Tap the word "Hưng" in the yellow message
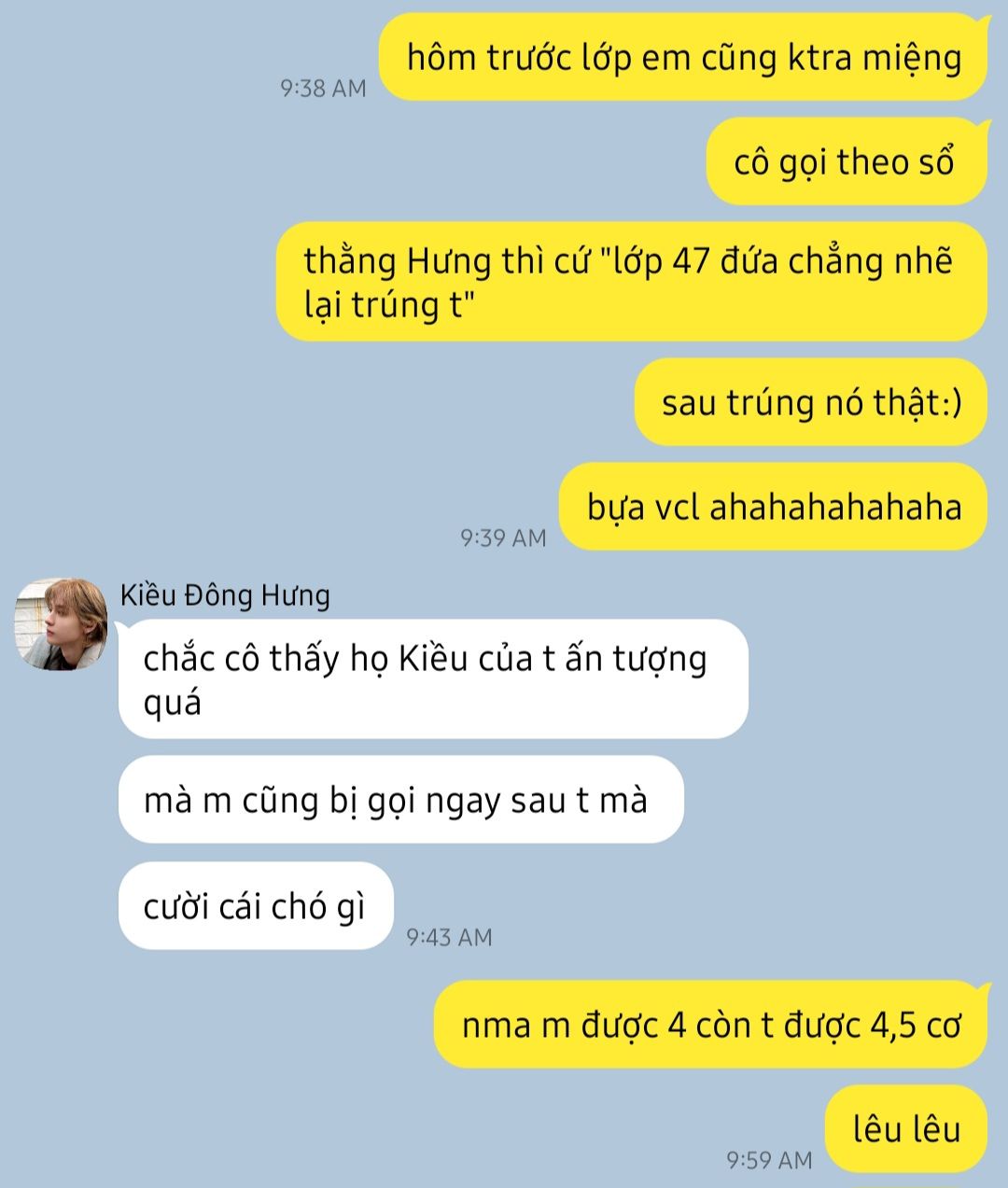1008x1188 pixels. (448, 260)
